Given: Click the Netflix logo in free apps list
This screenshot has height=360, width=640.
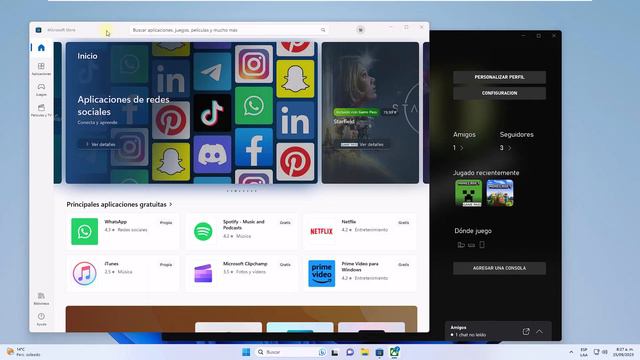Looking at the screenshot, I should pyautogui.click(x=321, y=231).
